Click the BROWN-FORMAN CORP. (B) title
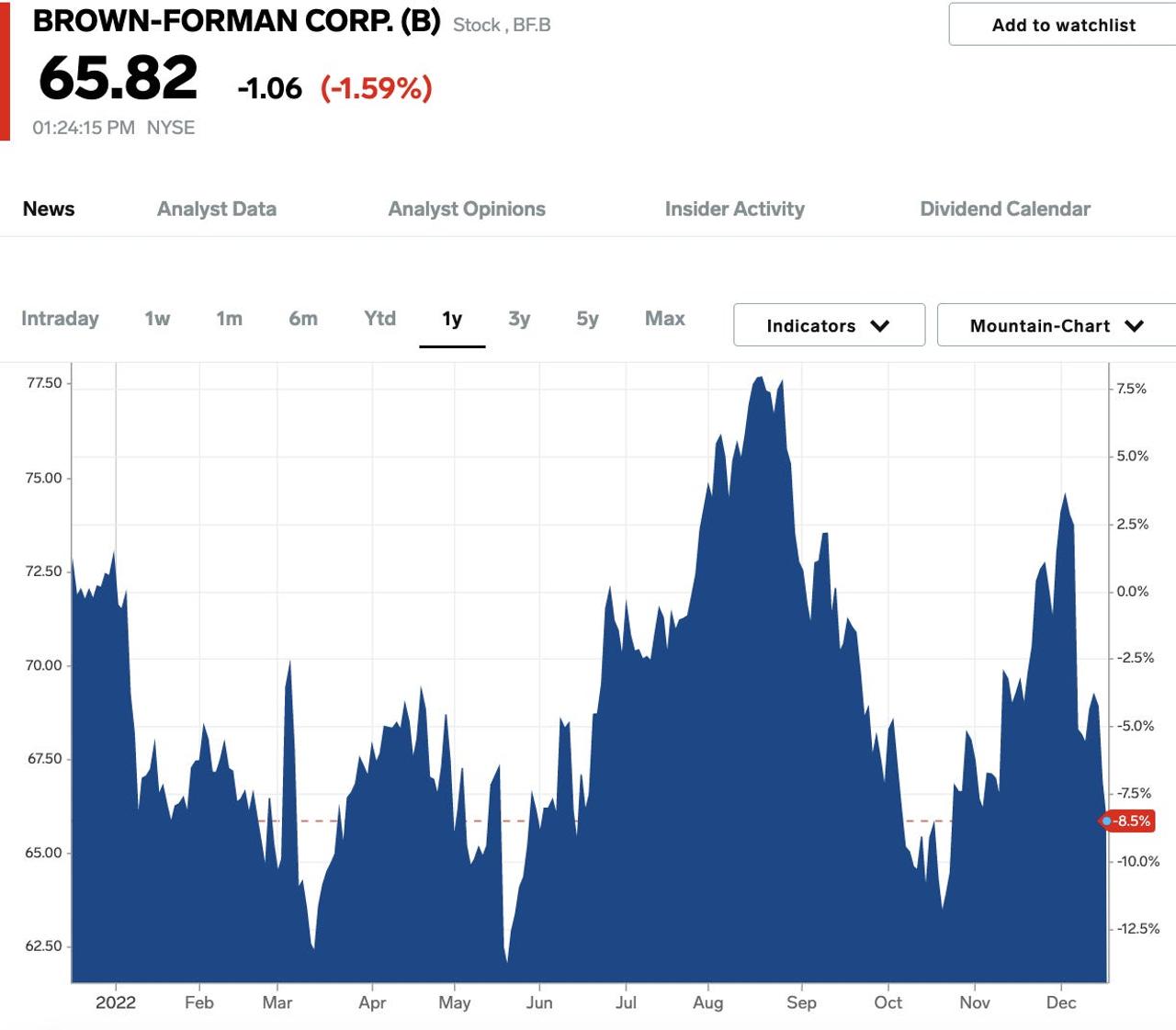1176x1030 pixels. pyautogui.click(x=237, y=21)
